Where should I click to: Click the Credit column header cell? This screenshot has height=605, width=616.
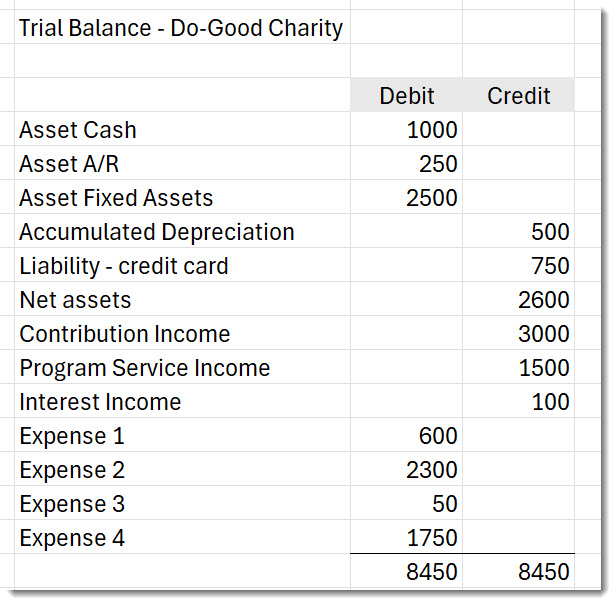pyautogui.click(x=518, y=96)
